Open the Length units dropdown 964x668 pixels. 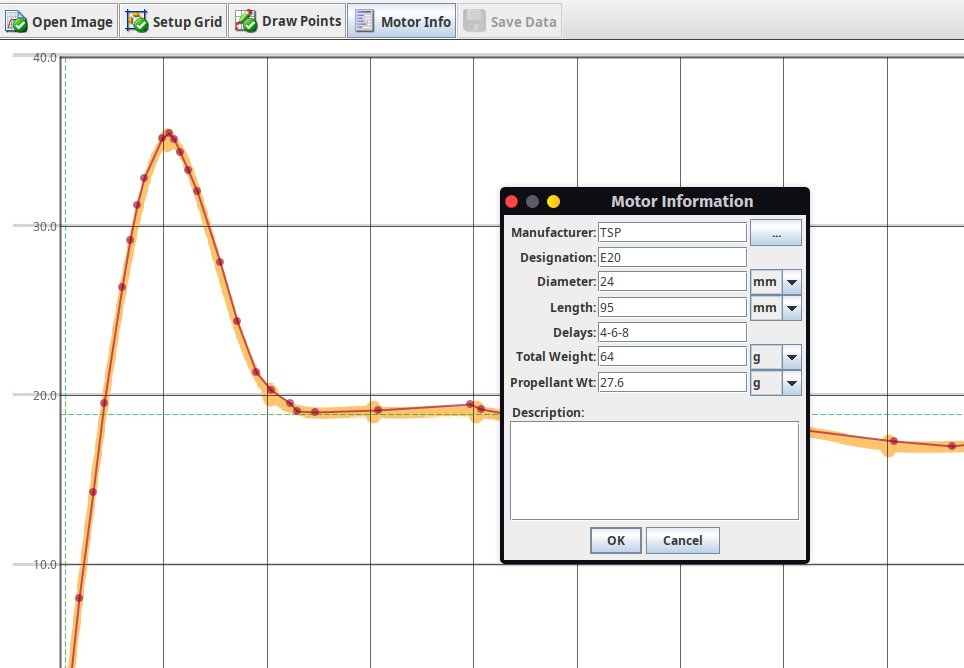click(791, 308)
